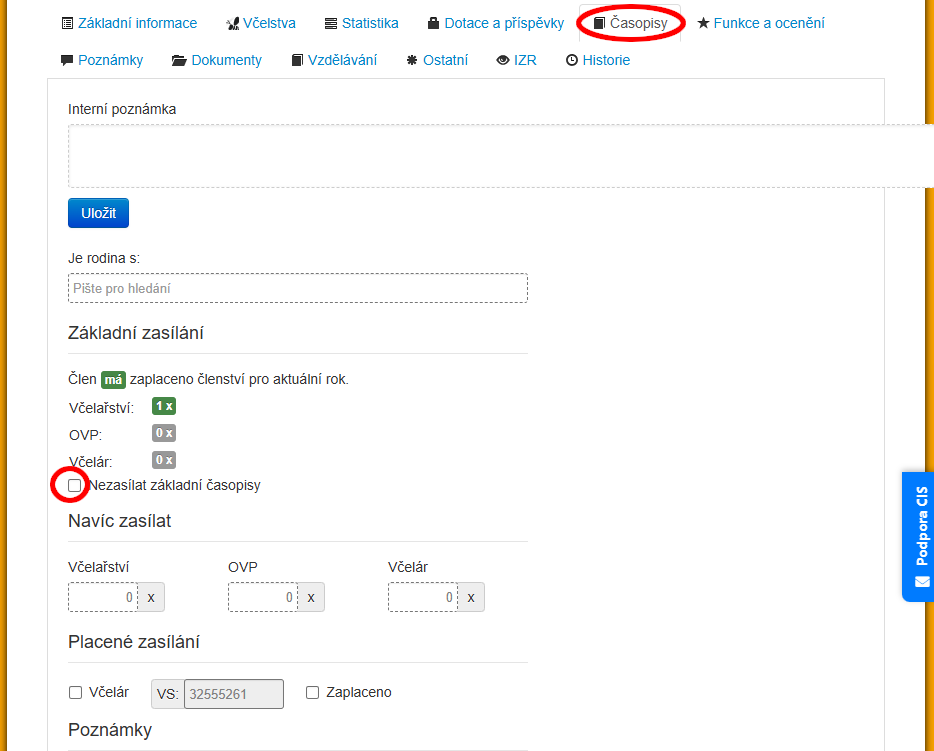Open the Dokumenty tab
The width and height of the screenshot is (934, 751).
[x=217, y=60]
